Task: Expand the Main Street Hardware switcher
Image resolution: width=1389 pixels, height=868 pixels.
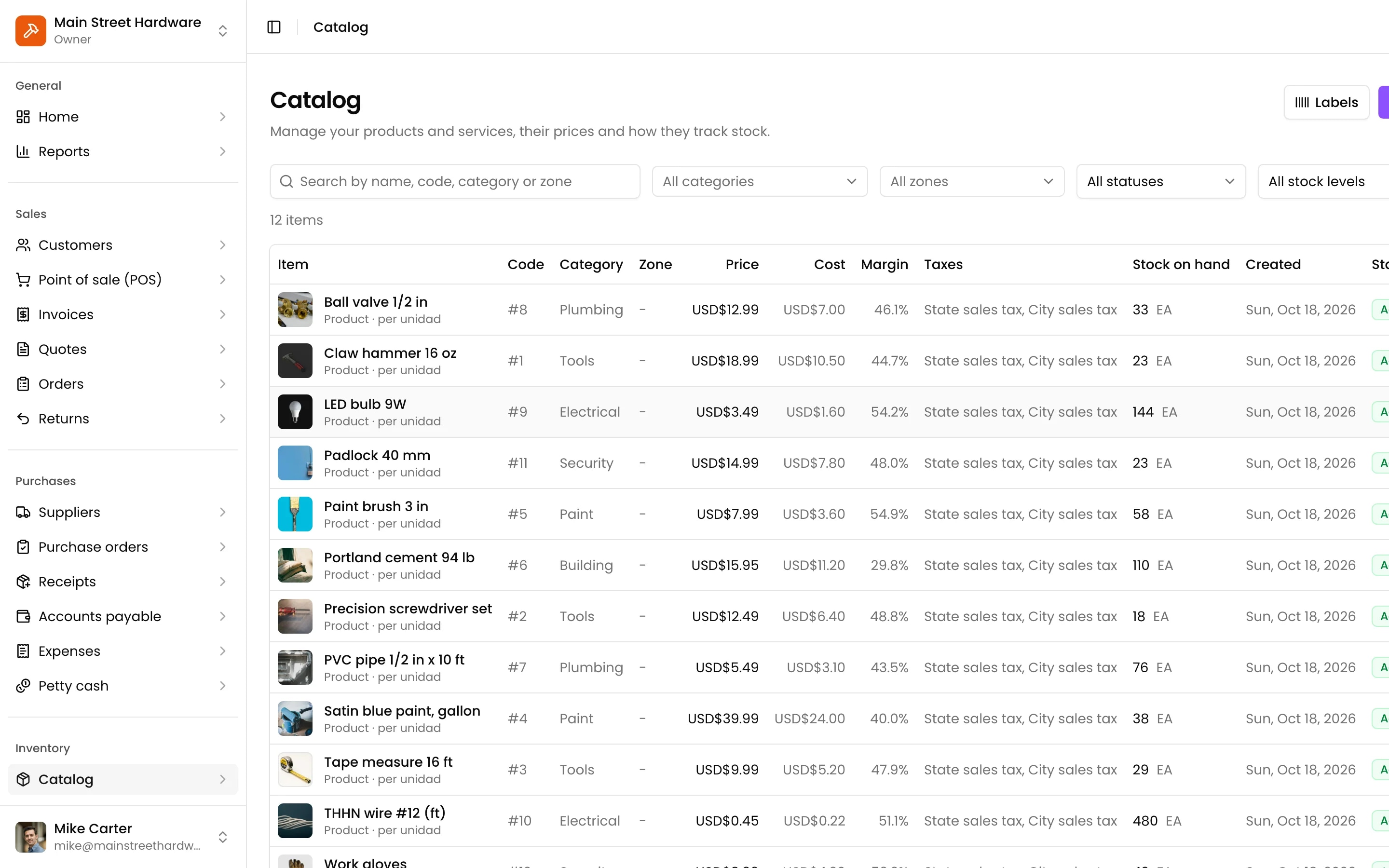Action: [x=223, y=30]
